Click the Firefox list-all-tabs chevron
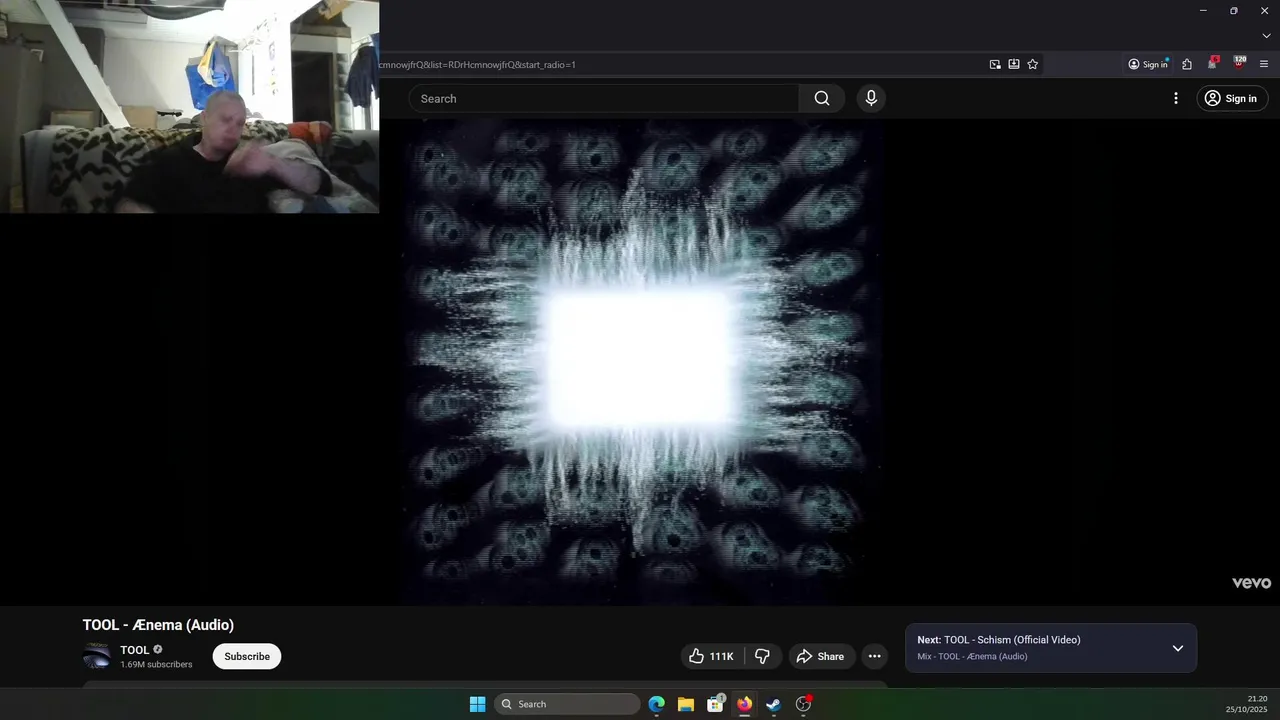 1266,36
